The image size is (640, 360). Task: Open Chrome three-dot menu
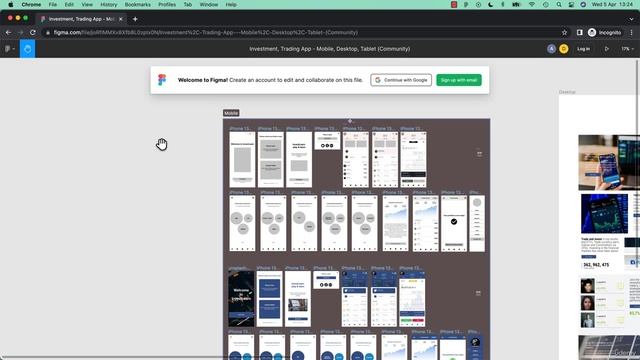(x=631, y=33)
